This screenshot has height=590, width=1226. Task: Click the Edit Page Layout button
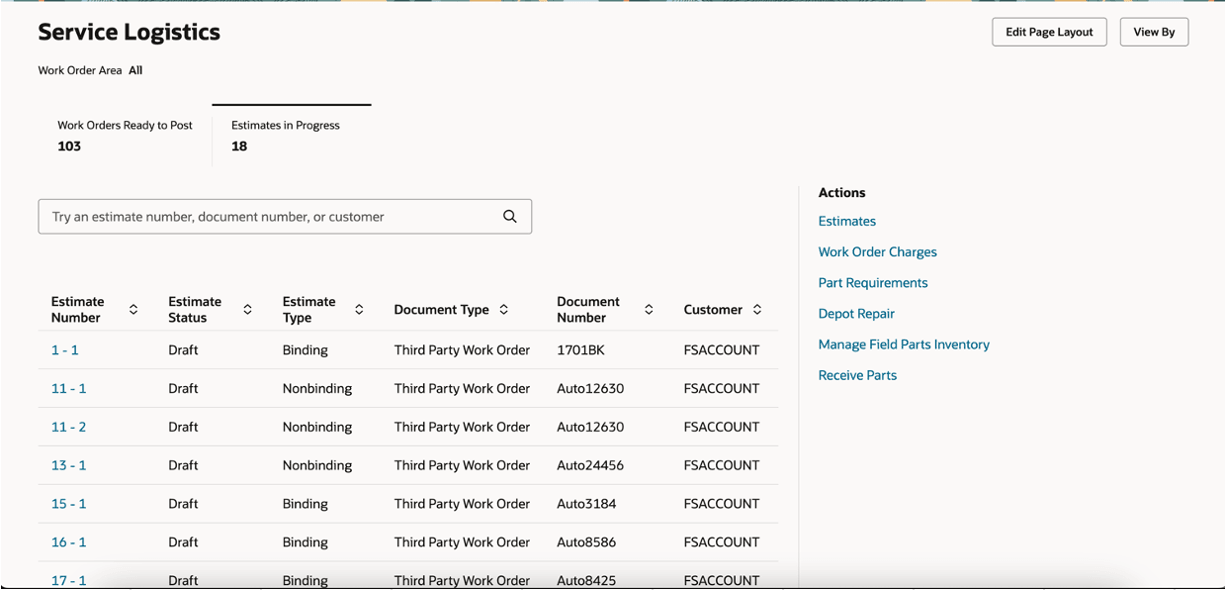[x=1049, y=31]
